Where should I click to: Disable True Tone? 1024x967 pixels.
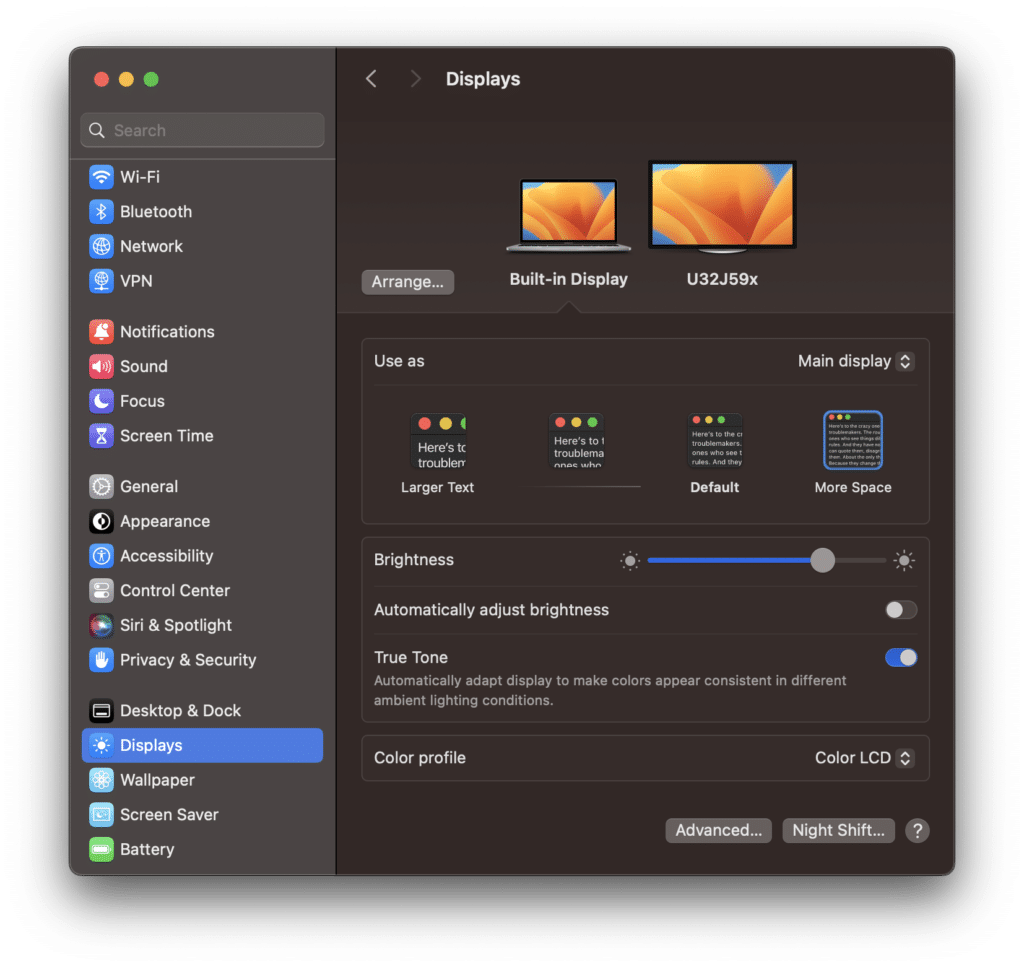pyautogui.click(x=899, y=657)
